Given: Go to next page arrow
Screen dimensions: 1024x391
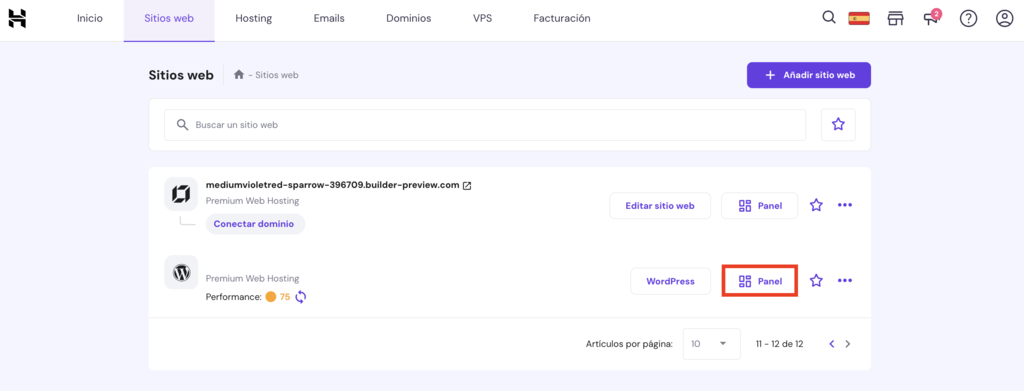Looking at the screenshot, I should coord(848,344).
